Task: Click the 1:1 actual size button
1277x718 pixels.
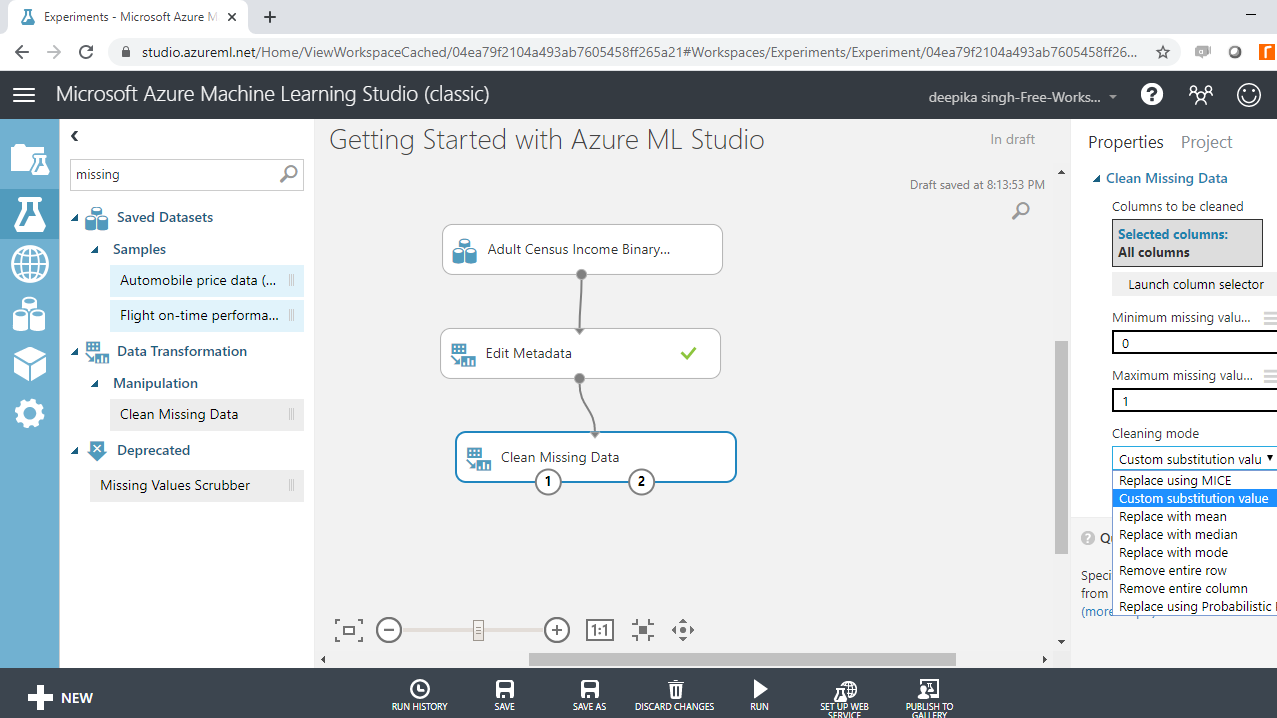Action: [x=600, y=630]
